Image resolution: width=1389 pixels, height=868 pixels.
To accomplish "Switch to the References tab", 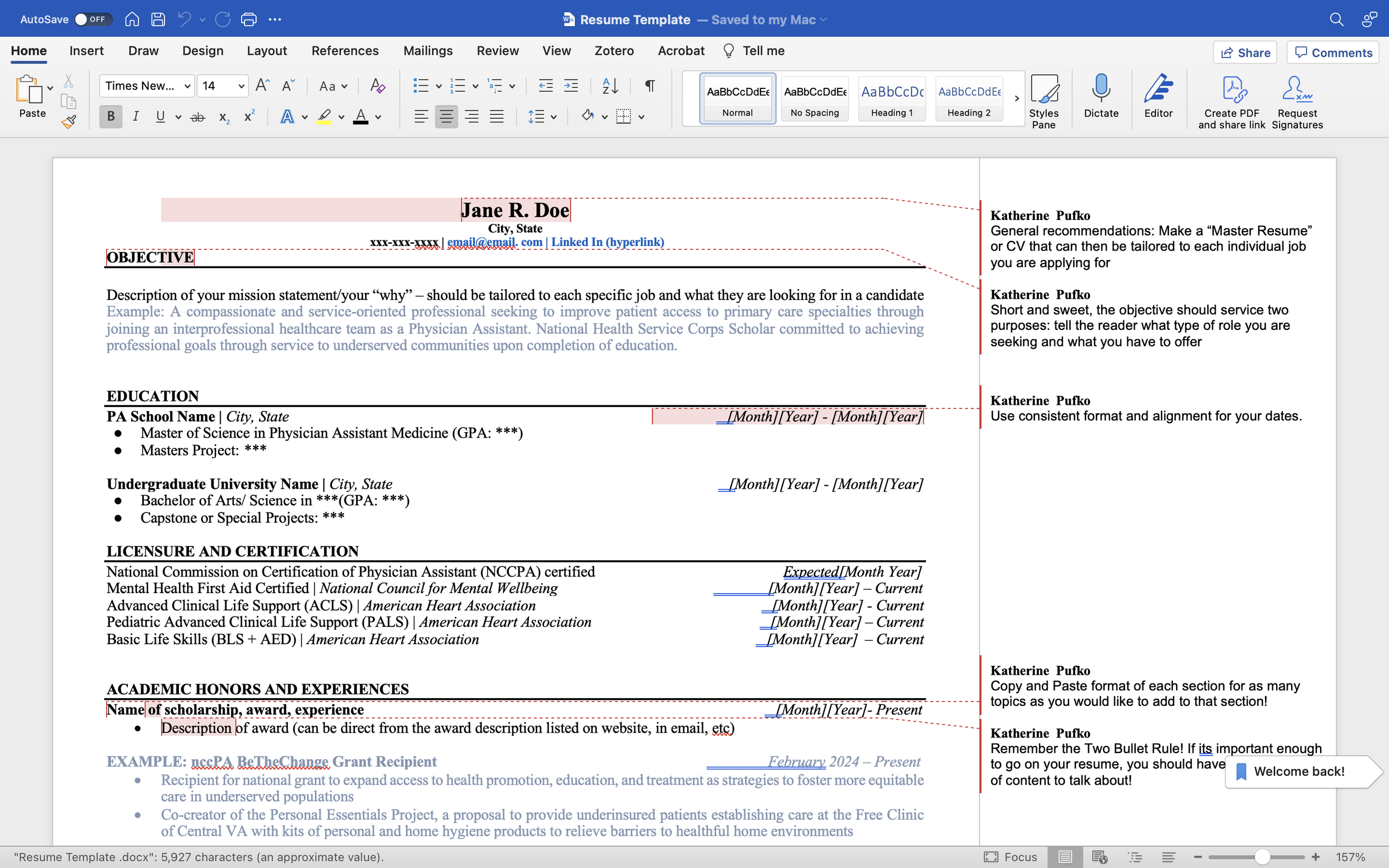I will coord(344,51).
